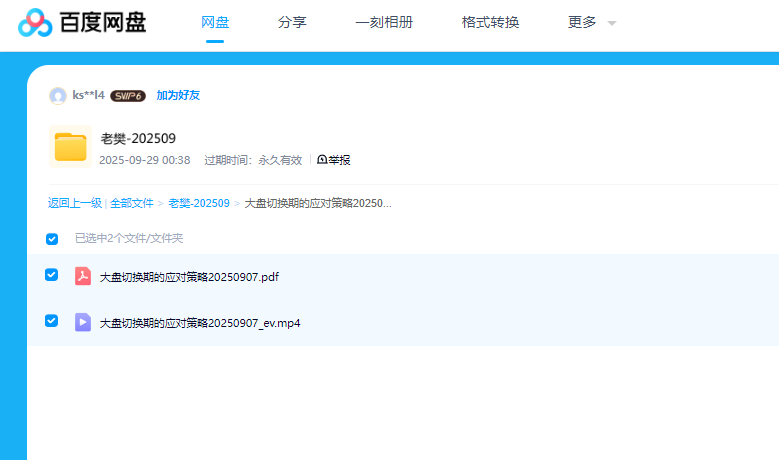This screenshot has height=460, width=779.
Task: Switch to the 网盘 tab
Action: click(215, 22)
